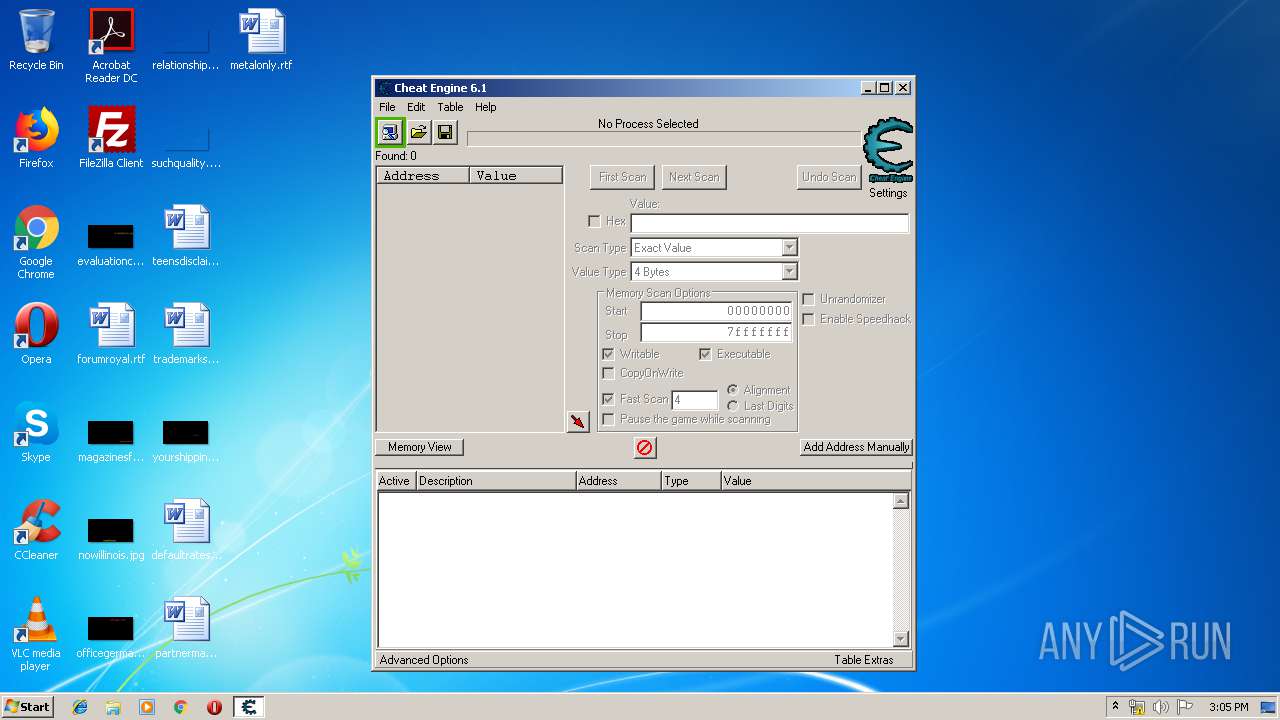The height and width of the screenshot is (720, 1280).
Task: Select the Last Digits radio button
Action: (733, 406)
